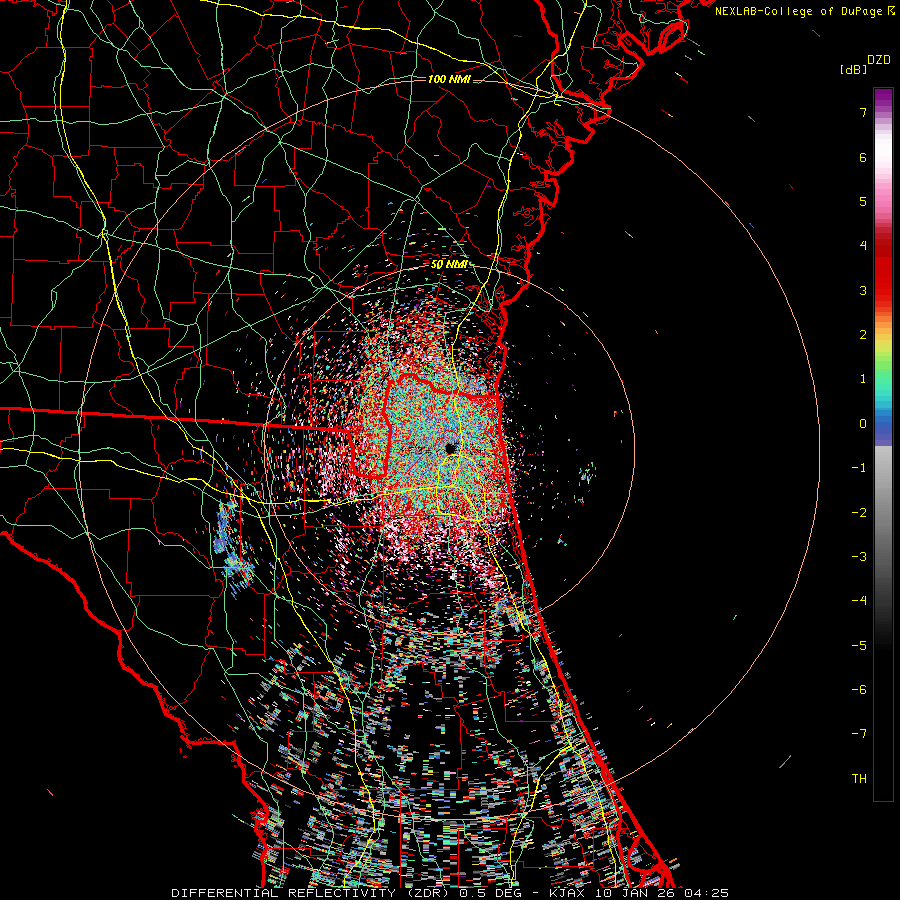Image resolution: width=900 pixels, height=900 pixels.
Task: Click the 6 dB value on color scale
Action: (x=863, y=157)
